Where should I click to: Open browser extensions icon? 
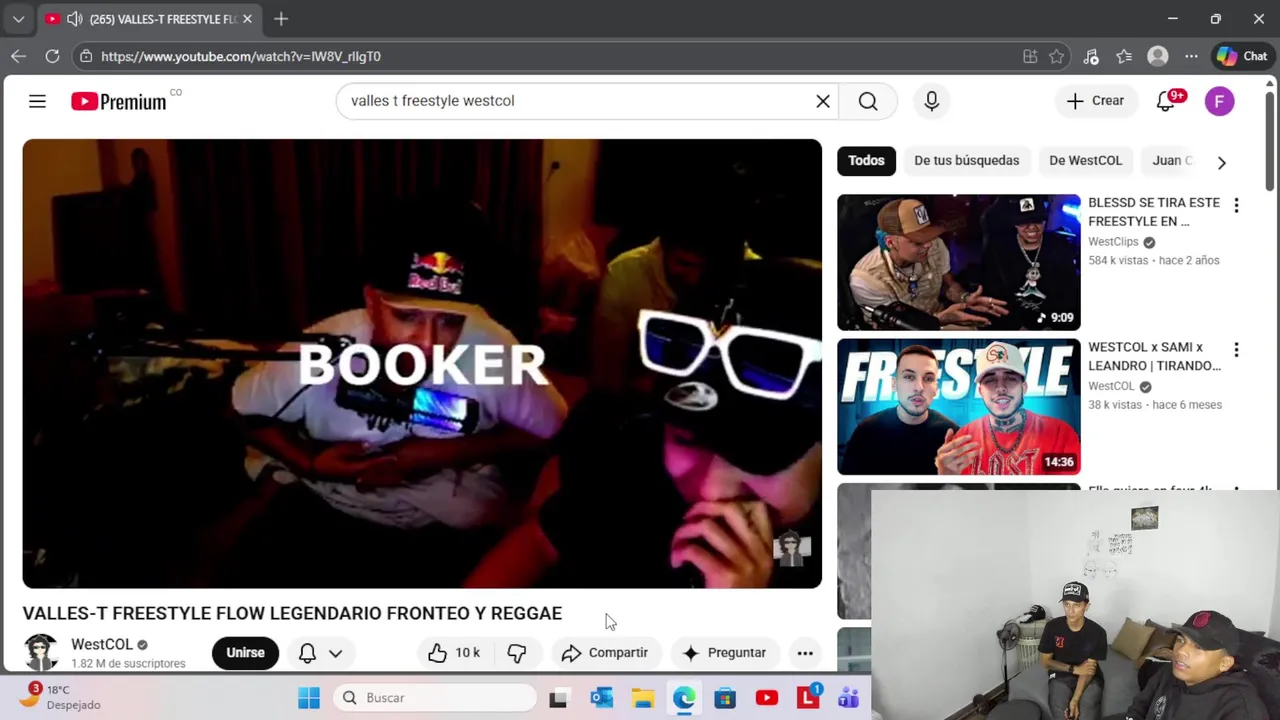tap(1091, 57)
